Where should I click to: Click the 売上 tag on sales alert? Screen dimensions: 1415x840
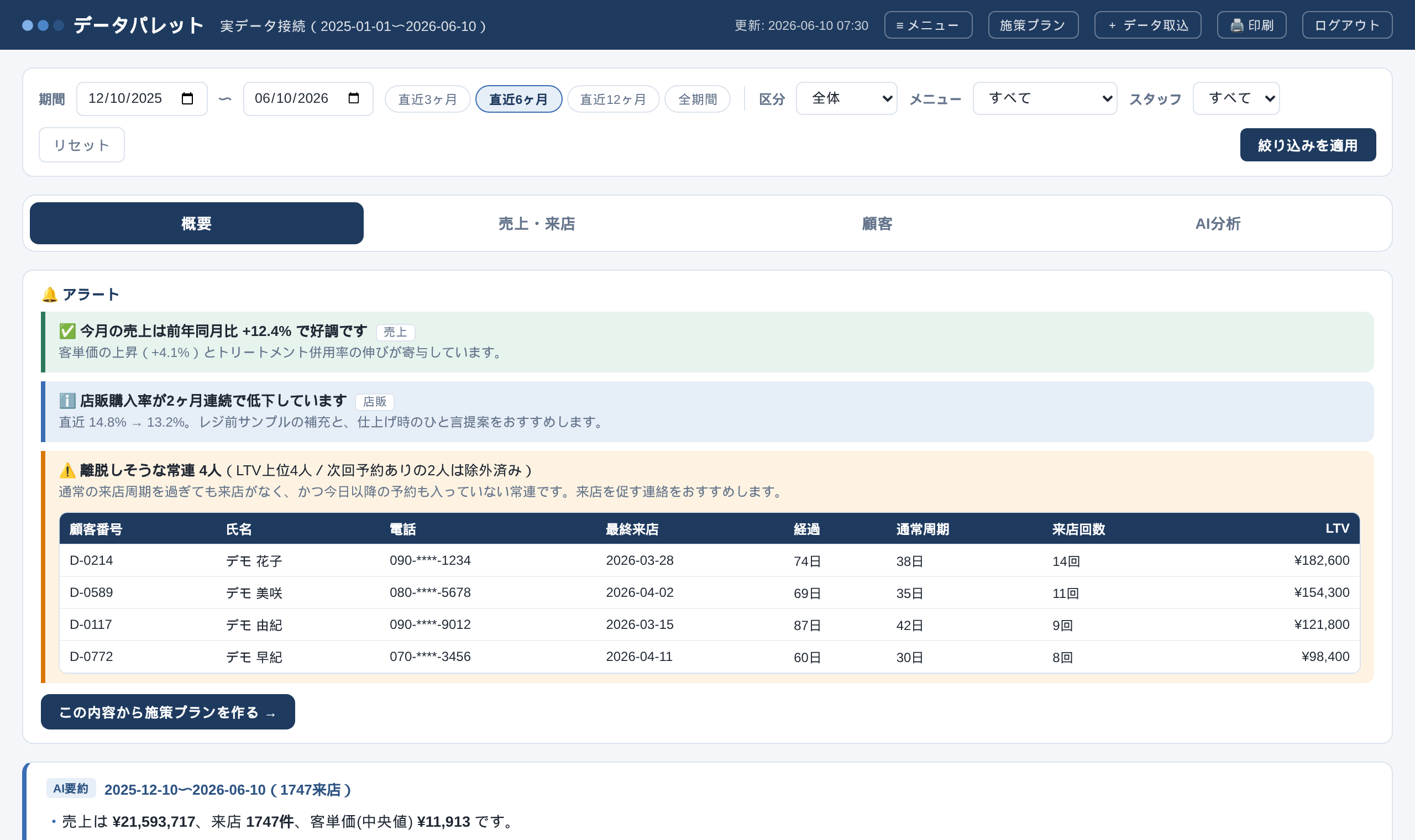[x=395, y=332]
